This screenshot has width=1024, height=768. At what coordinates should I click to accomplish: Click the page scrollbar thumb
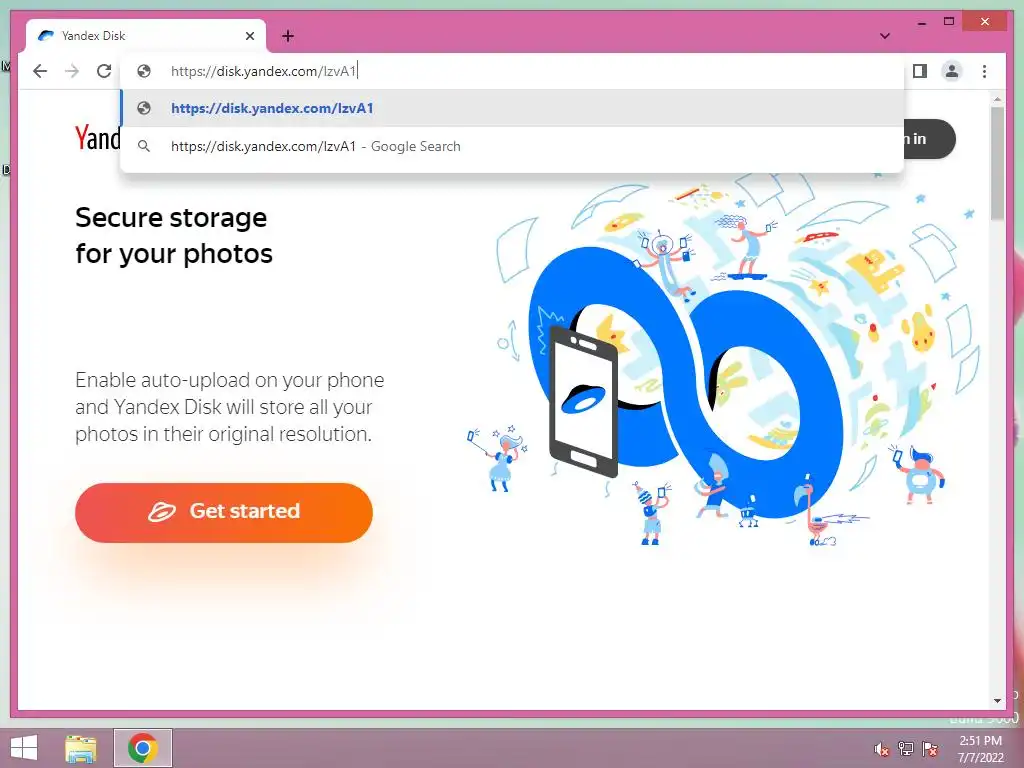point(997,163)
